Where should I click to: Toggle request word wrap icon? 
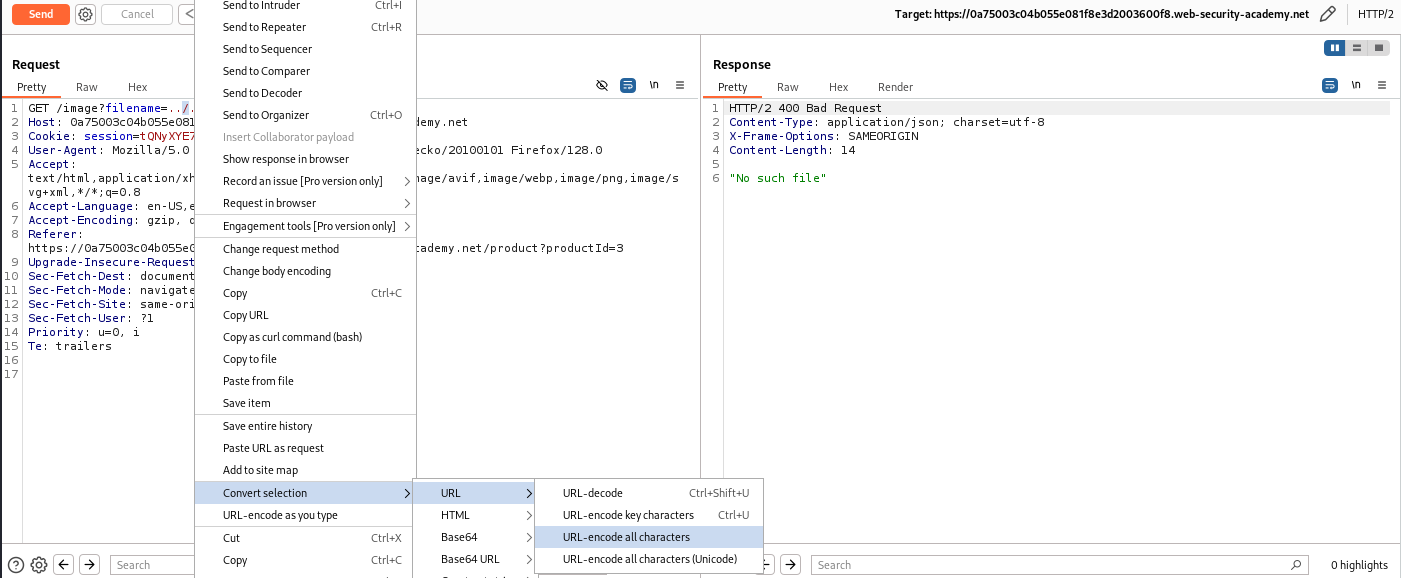click(628, 86)
